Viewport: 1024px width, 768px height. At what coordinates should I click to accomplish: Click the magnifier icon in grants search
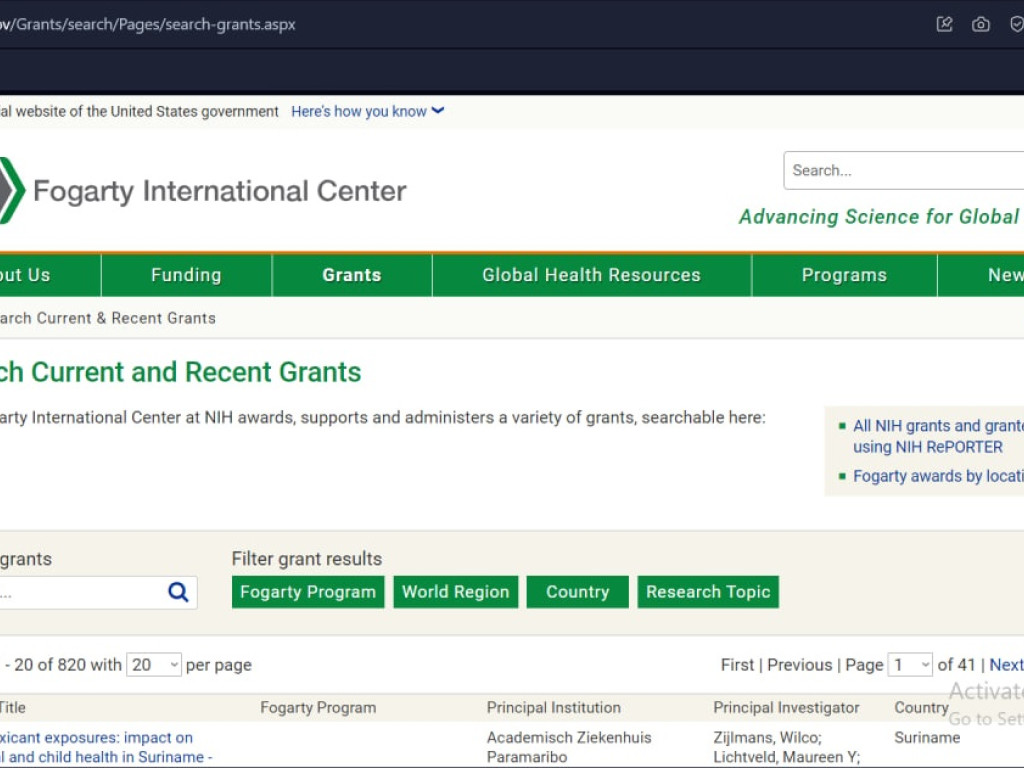tap(178, 592)
